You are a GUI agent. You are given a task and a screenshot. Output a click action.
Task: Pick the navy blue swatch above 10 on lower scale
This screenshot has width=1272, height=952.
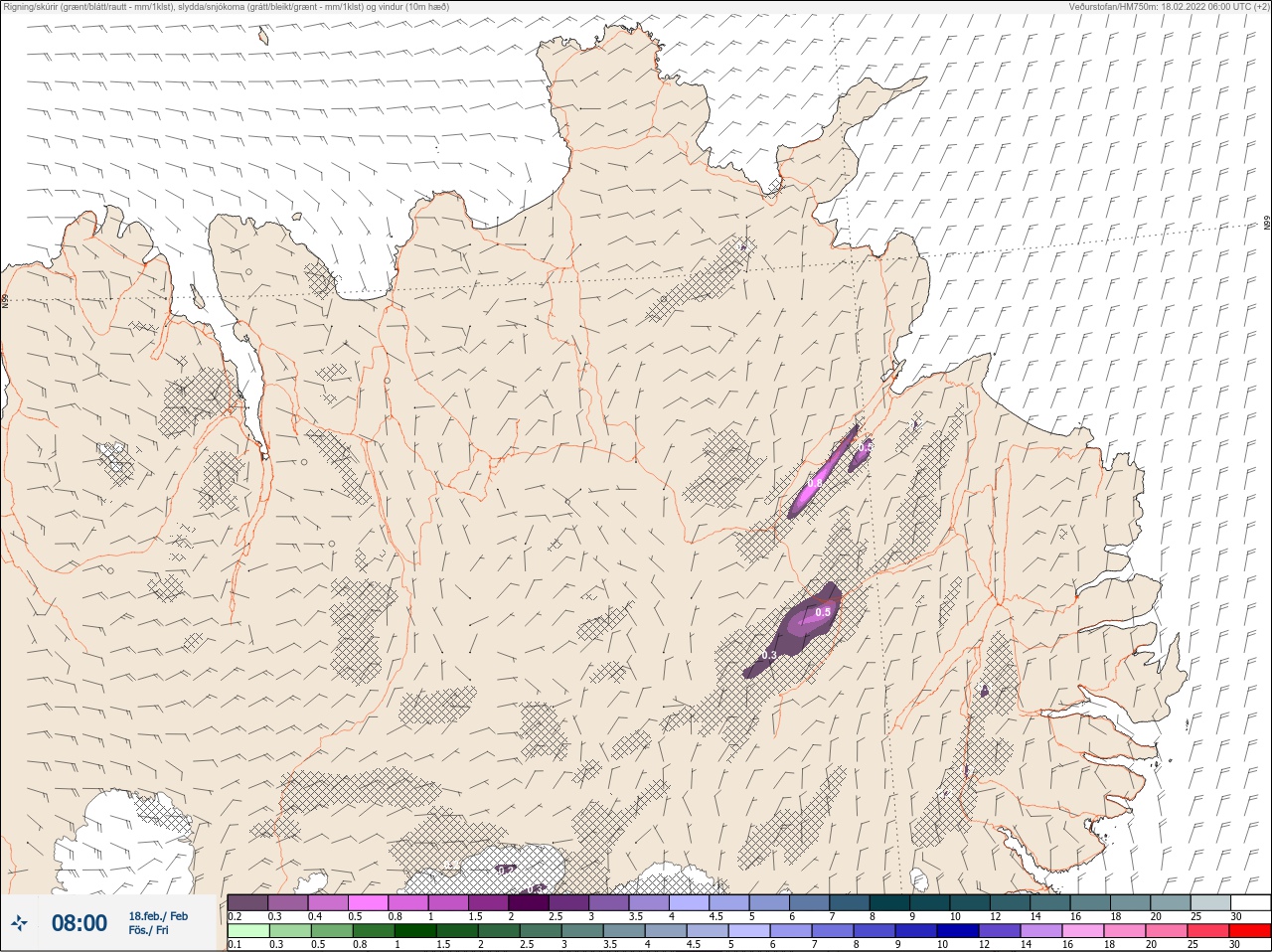pyautogui.click(x=958, y=931)
